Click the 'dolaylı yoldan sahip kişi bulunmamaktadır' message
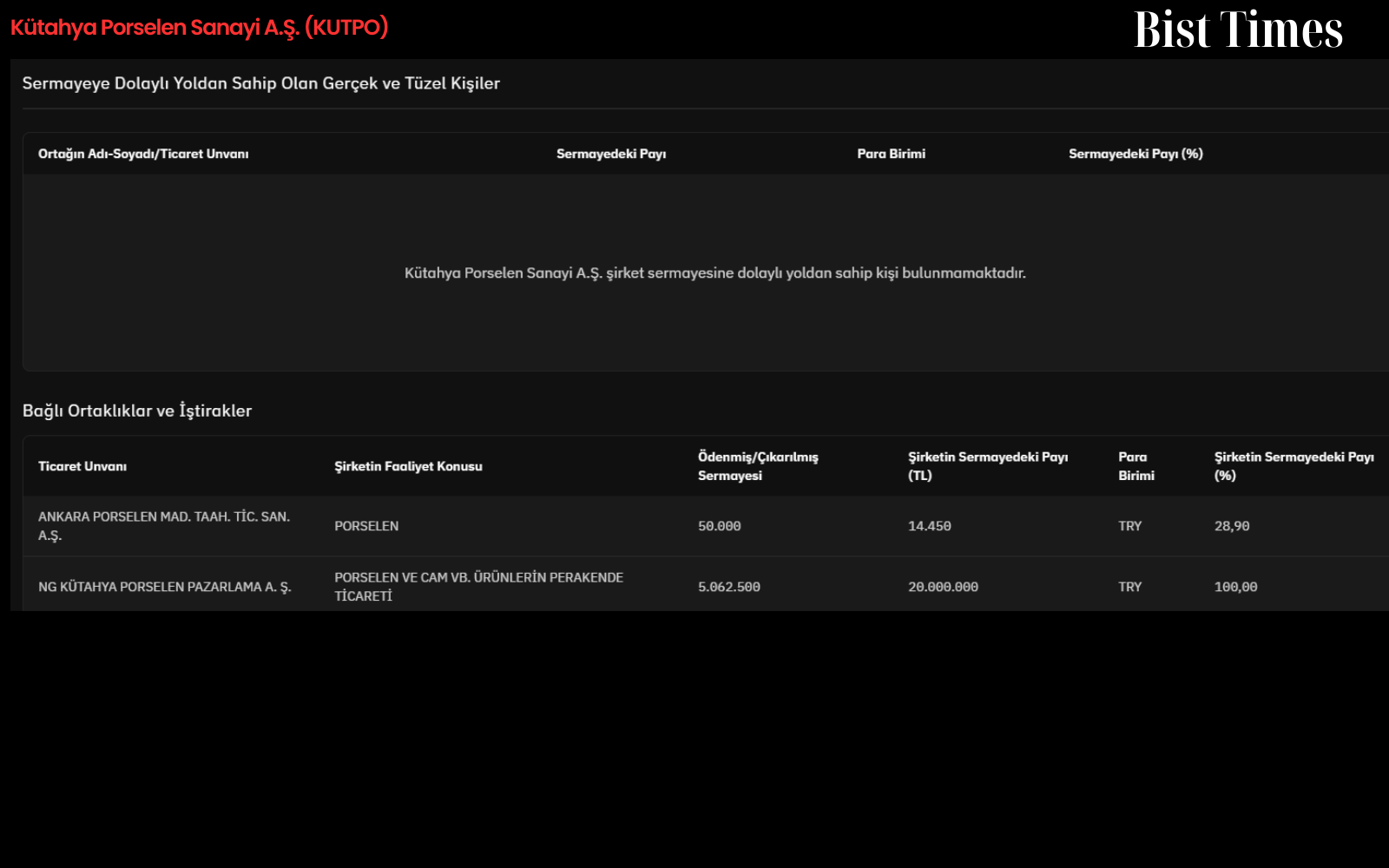The width and height of the screenshot is (1389, 868). (714, 273)
